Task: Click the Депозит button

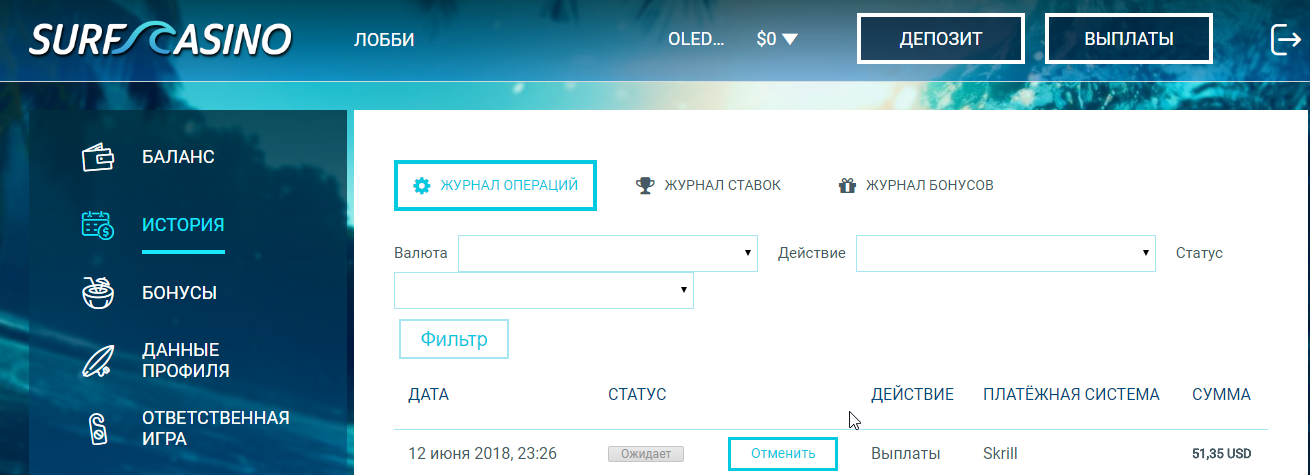Action: point(941,39)
